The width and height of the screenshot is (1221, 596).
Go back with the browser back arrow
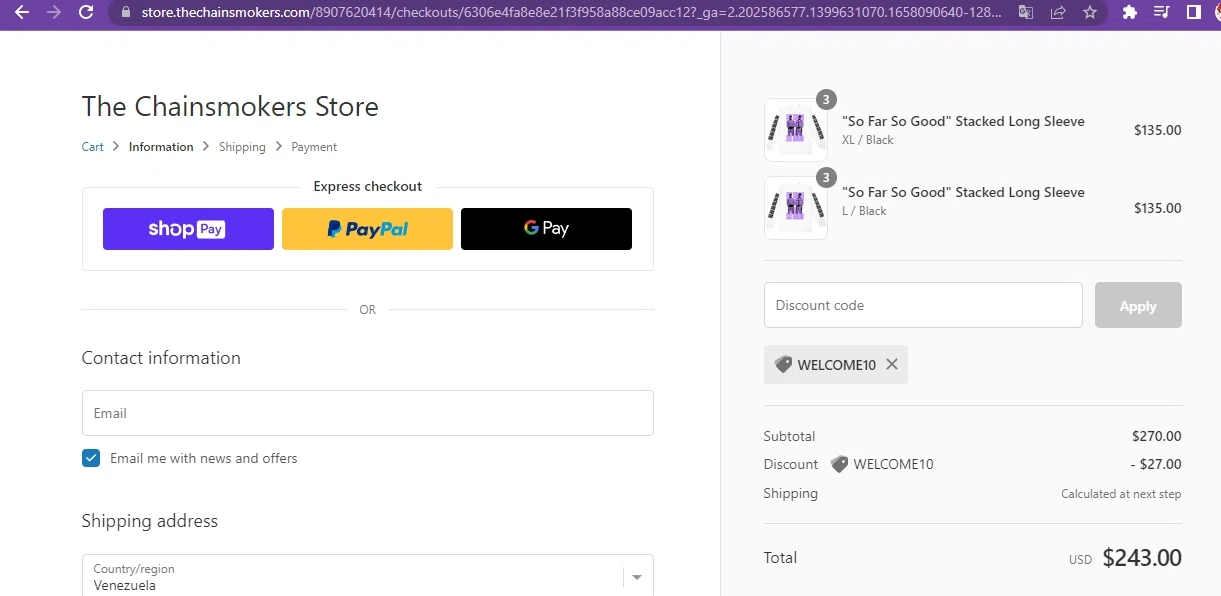tap(22, 12)
